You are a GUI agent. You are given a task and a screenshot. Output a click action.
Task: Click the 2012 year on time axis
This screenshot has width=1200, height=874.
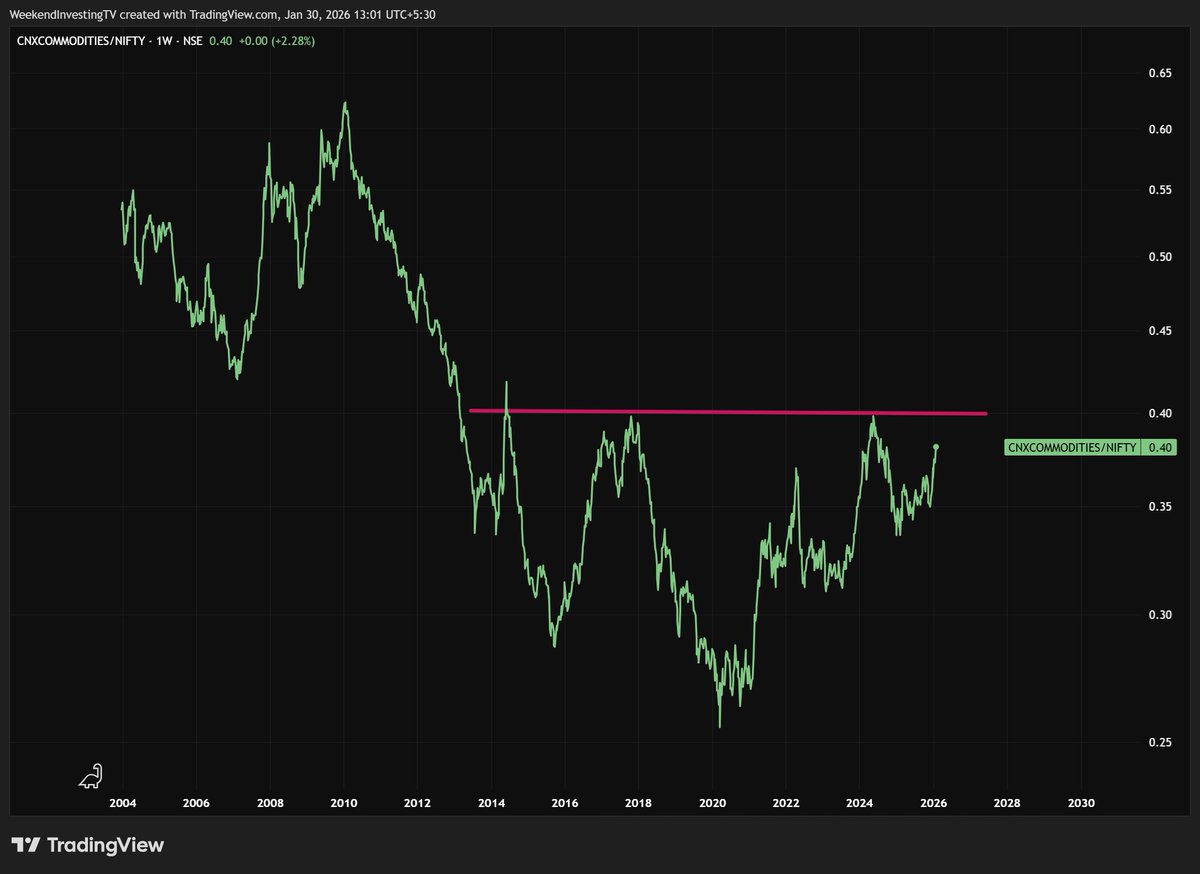point(418,803)
